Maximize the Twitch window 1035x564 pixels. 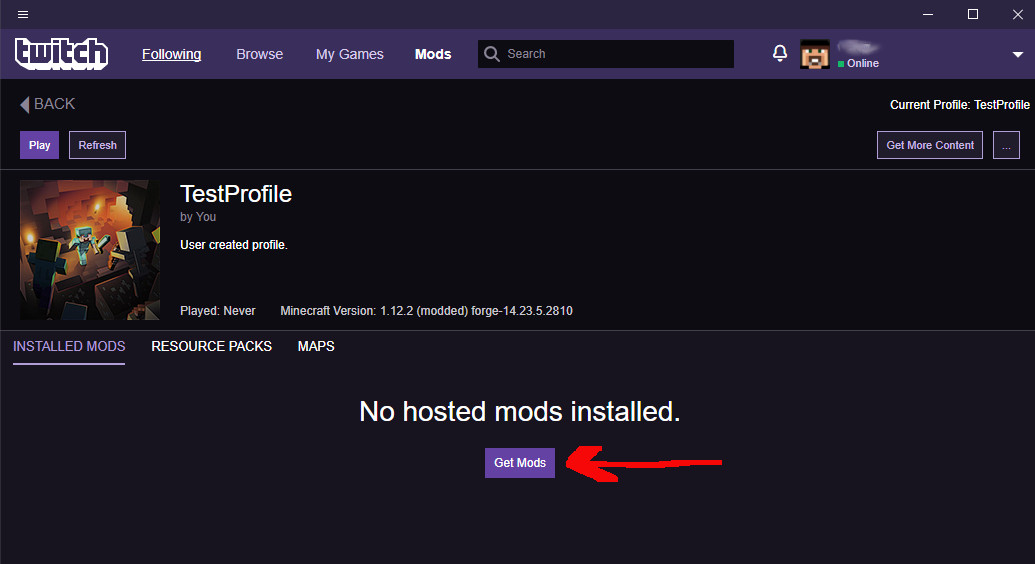[973, 15]
